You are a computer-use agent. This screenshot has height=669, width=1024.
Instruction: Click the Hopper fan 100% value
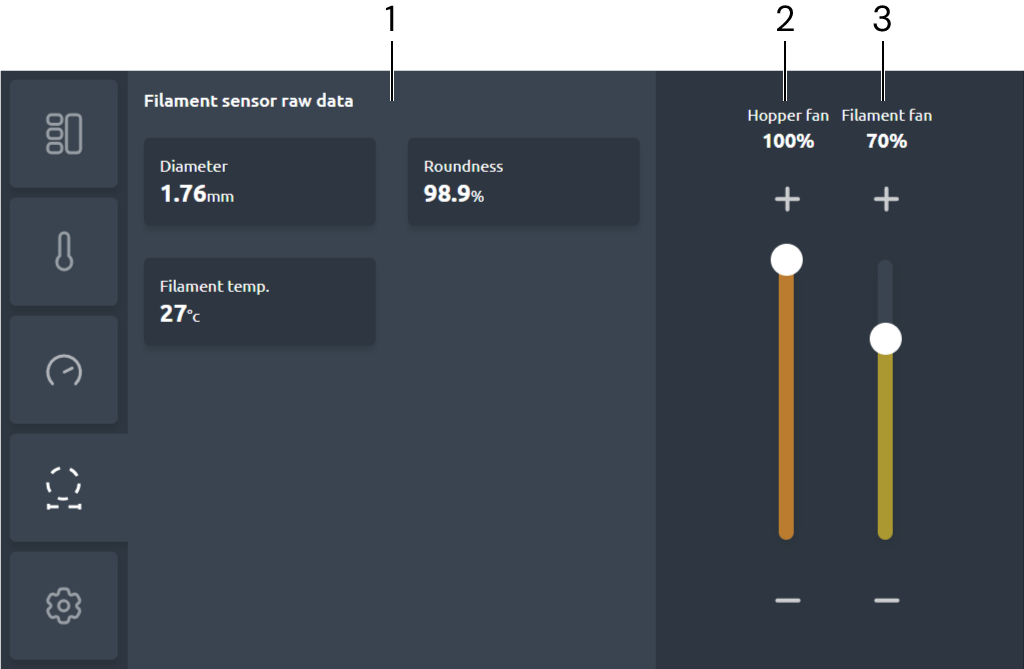coord(788,141)
